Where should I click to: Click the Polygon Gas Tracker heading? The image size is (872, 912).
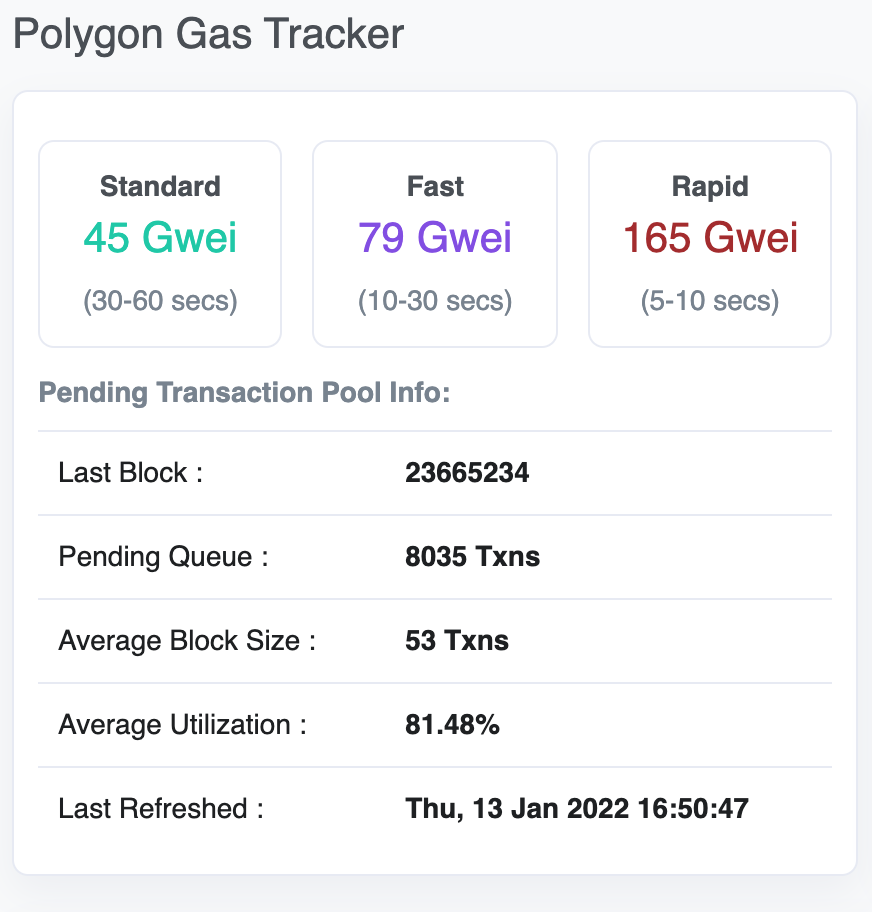208,35
